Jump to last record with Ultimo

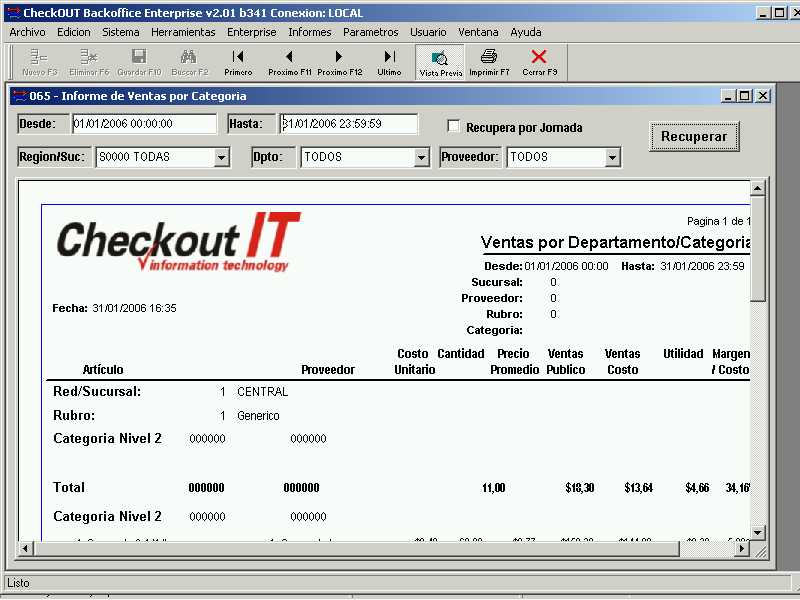[x=389, y=62]
